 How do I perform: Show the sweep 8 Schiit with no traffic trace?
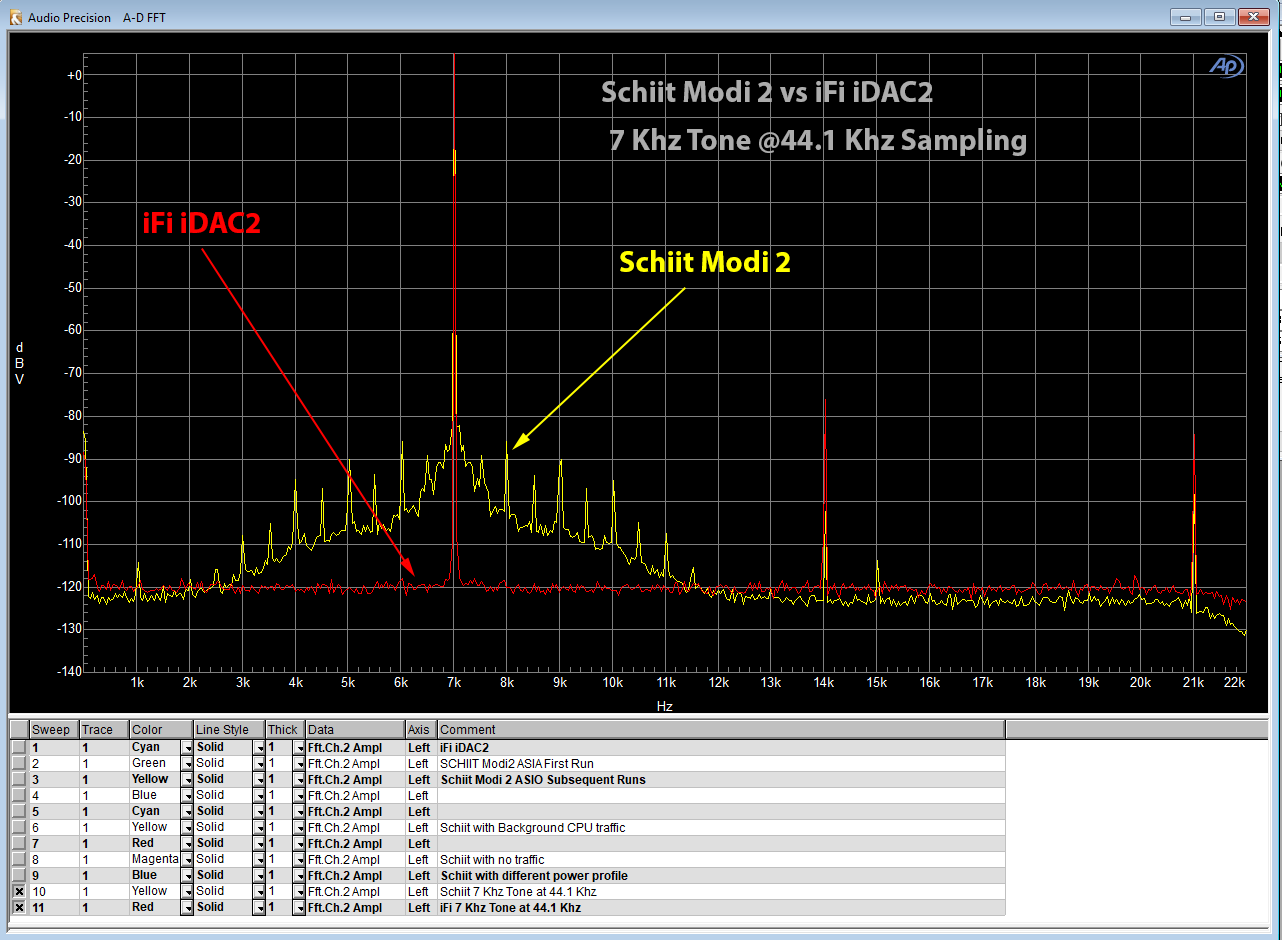pyautogui.click(x=19, y=859)
